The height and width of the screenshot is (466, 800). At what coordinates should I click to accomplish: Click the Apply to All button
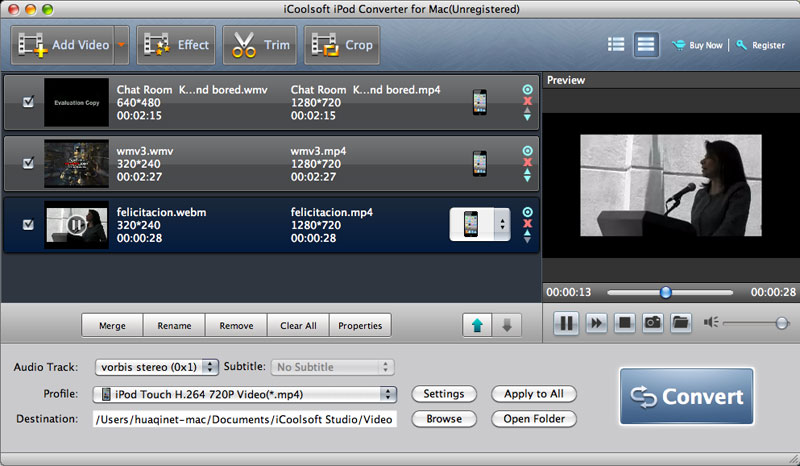point(534,394)
